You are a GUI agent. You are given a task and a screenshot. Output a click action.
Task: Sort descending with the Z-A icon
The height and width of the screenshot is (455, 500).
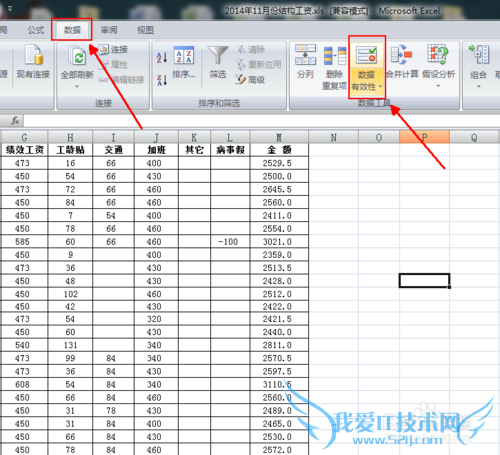point(162,80)
